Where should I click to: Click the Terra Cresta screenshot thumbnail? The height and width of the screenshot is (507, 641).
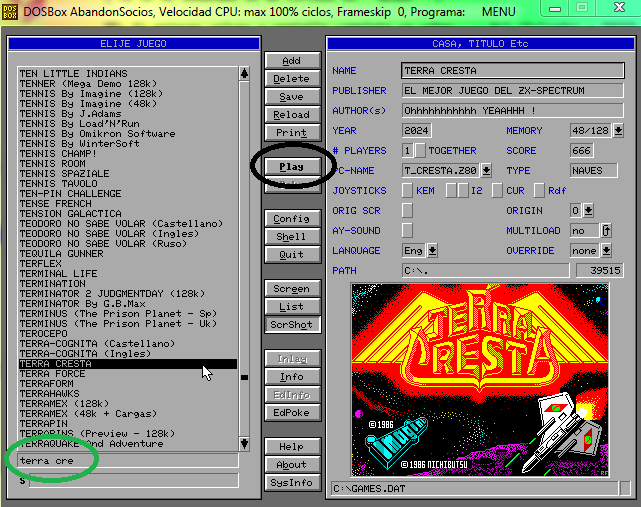pyautogui.click(x=480, y=380)
